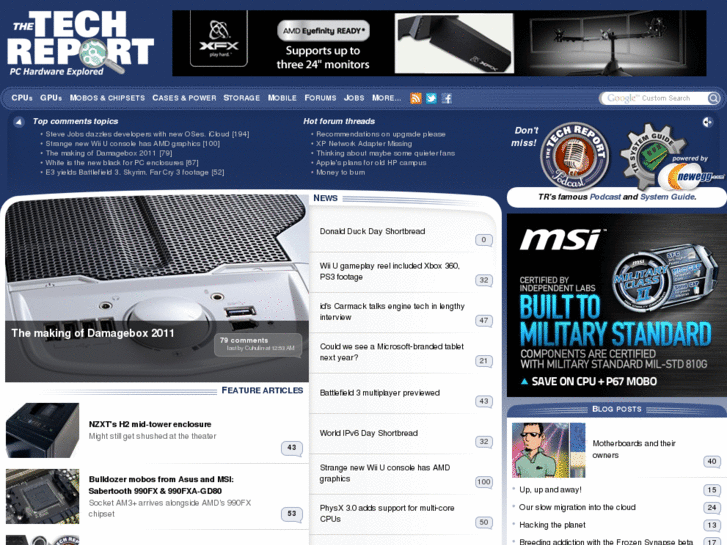Image resolution: width=727 pixels, height=545 pixels.
Task: Click the Podcast link in Don't miss banner
Action: [x=605, y=197]
